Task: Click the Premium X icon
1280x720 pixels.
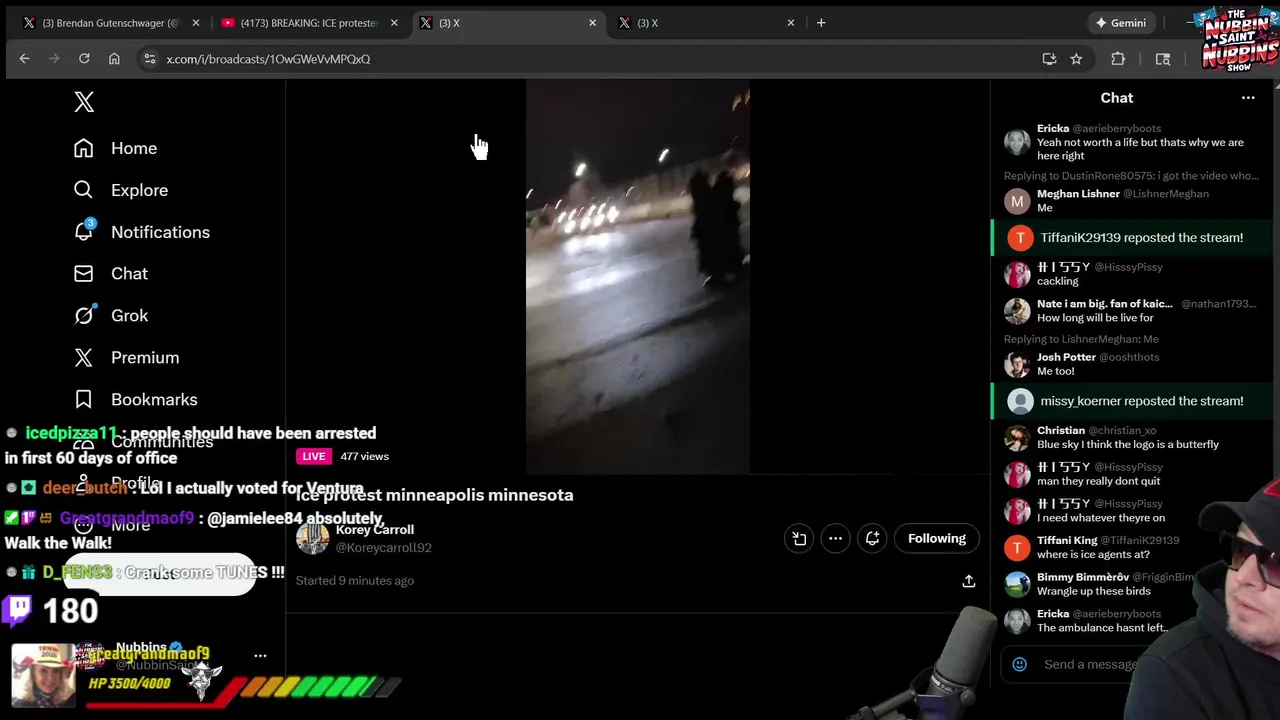Action: pos(84,358)
